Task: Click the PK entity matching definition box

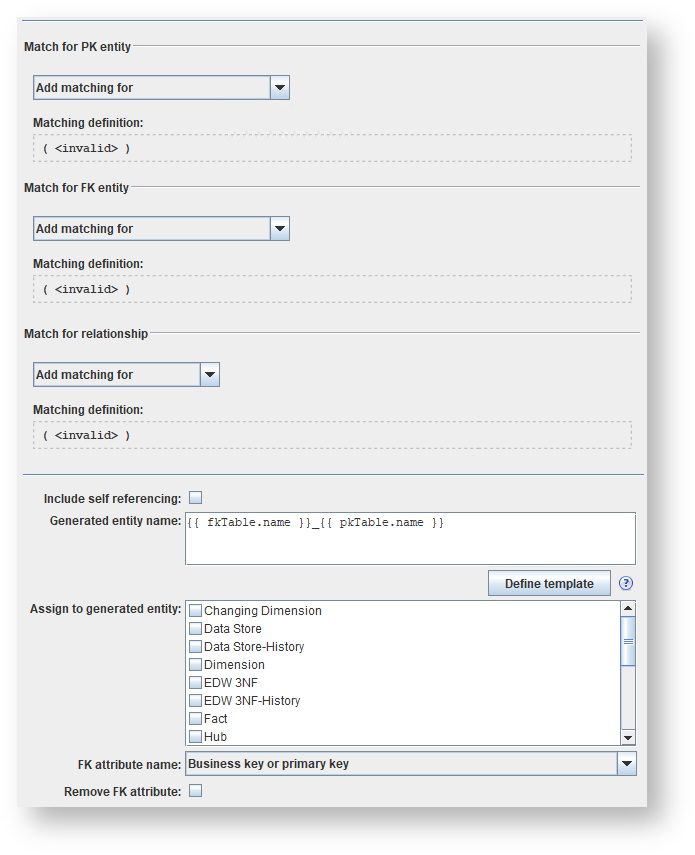Action: (332, 148)
